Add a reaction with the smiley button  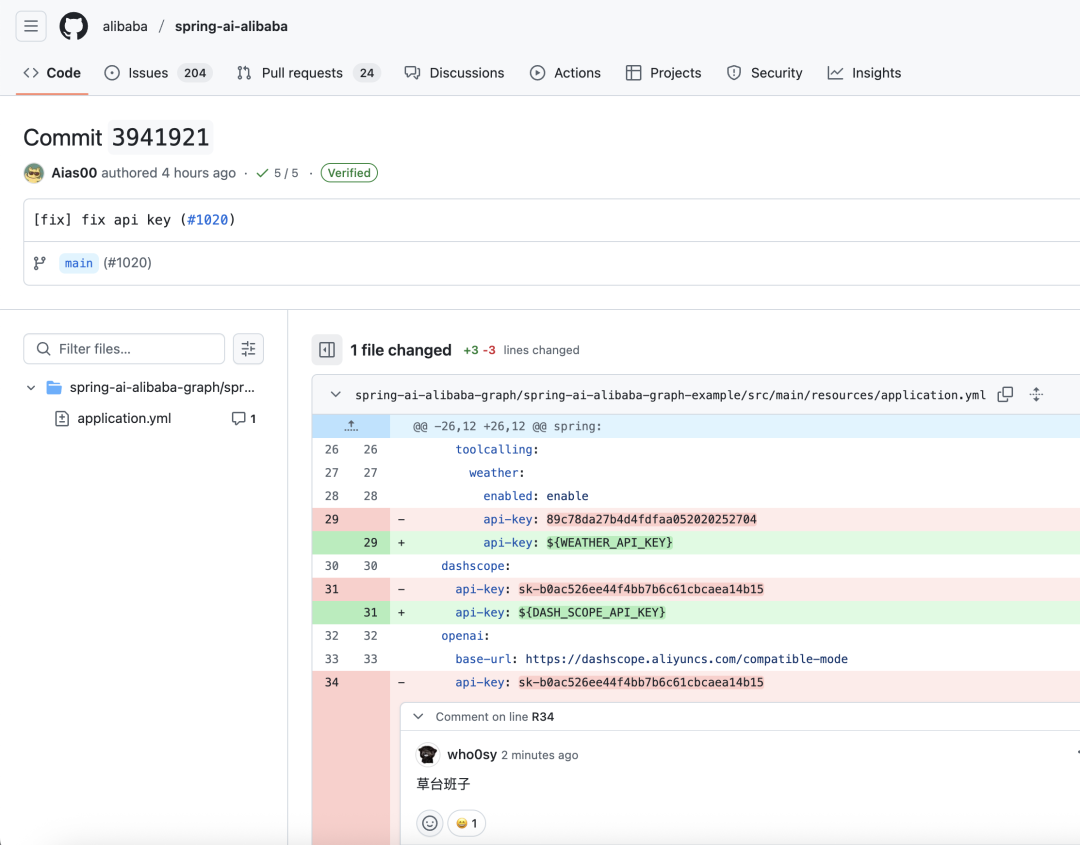click(x=430, y=823)
